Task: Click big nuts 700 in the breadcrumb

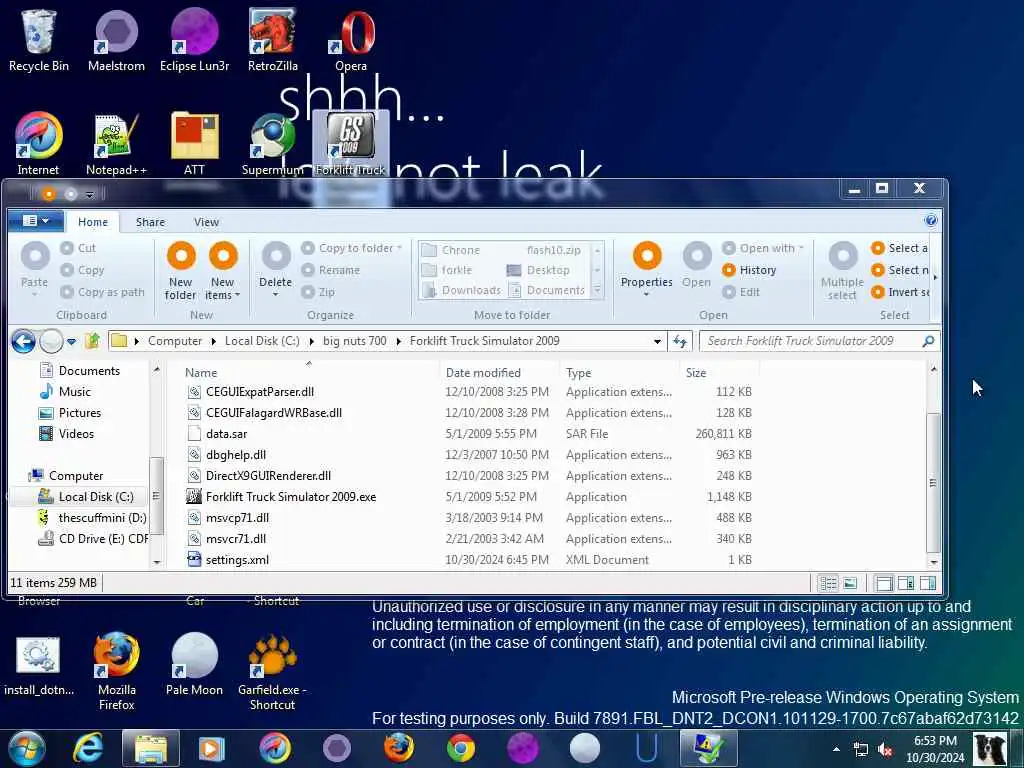Action: click(x=355, y=341)
